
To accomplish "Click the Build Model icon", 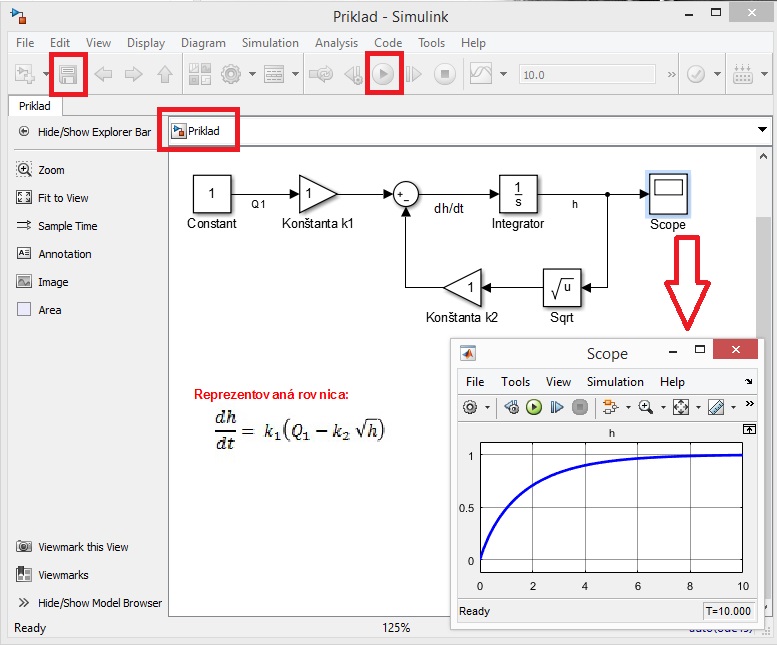I will click(743, 74).
